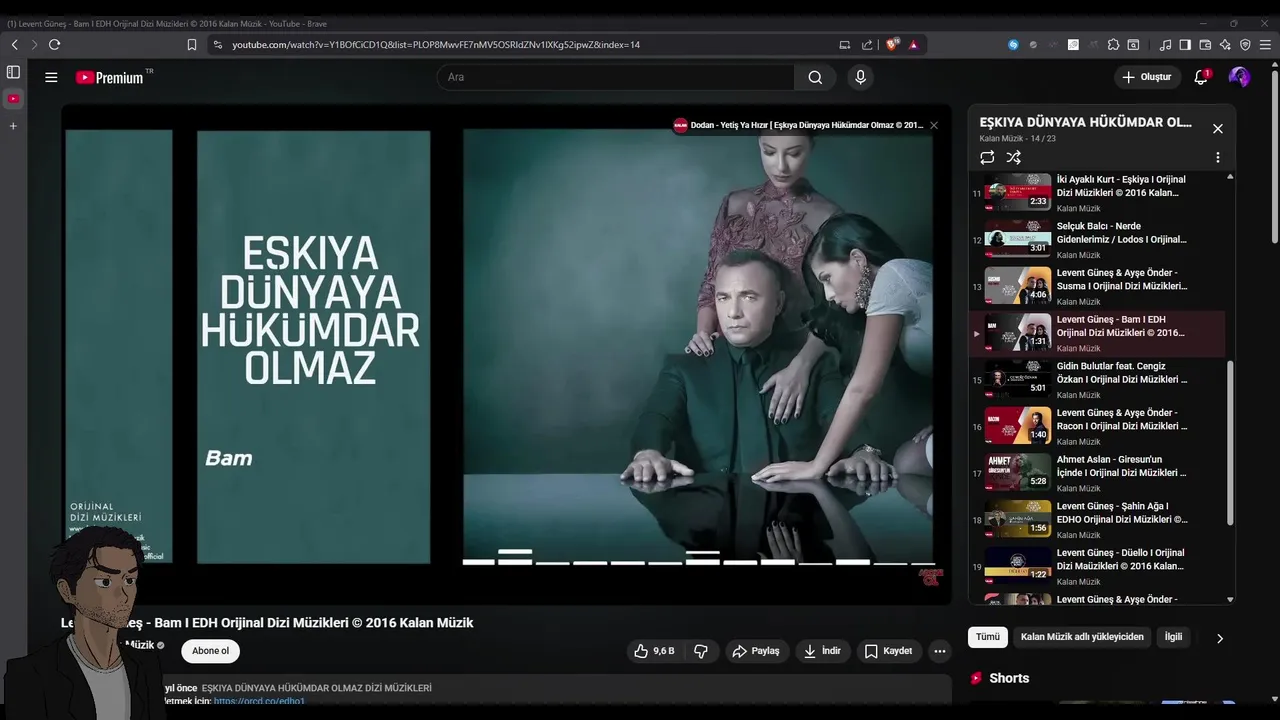Play Levent Güneş - Şahin Ağa
This screenshot has width=1280, height=720.
point(1097,519)
